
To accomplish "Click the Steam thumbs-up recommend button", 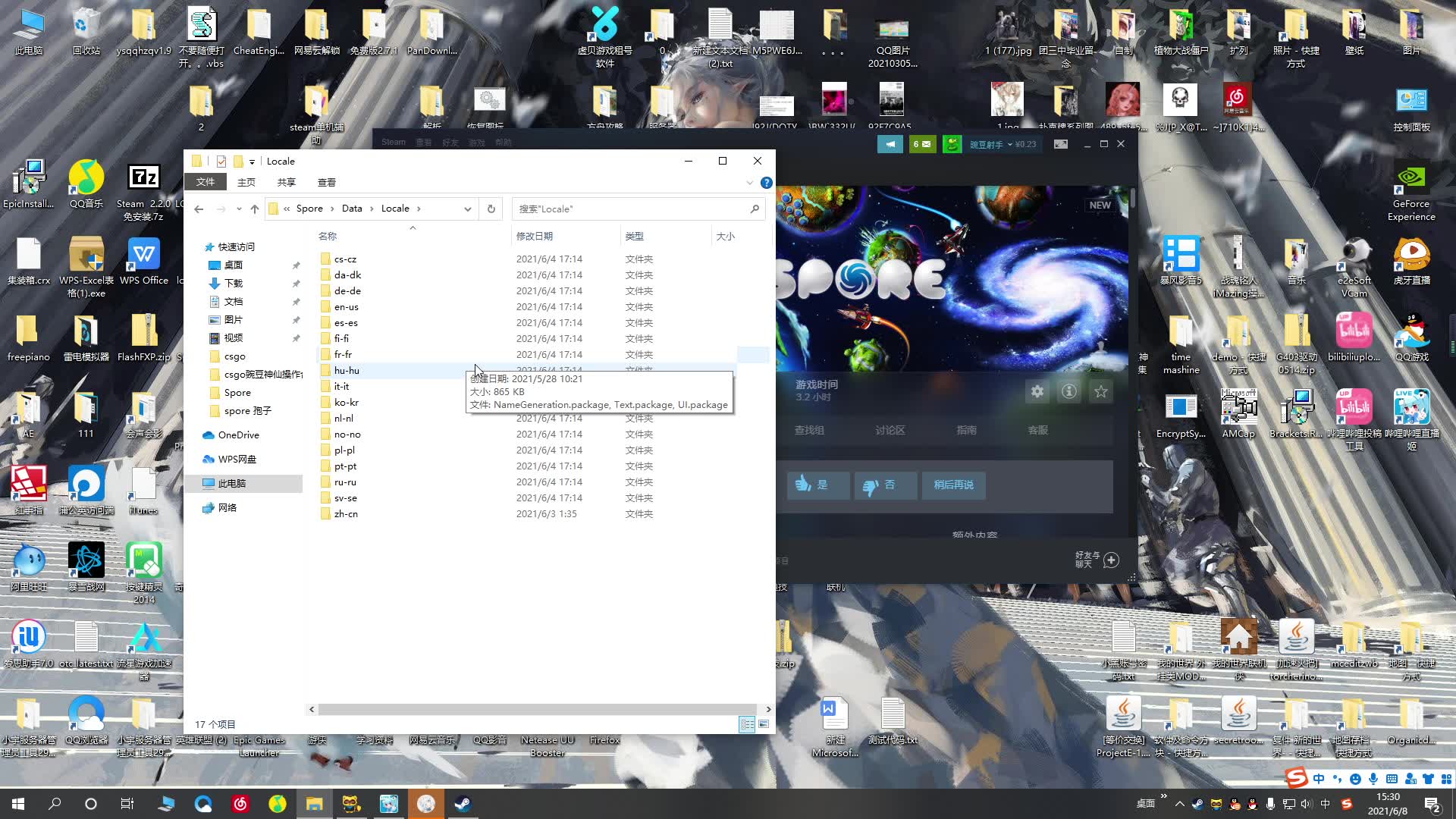I will (x=818, y=485).
